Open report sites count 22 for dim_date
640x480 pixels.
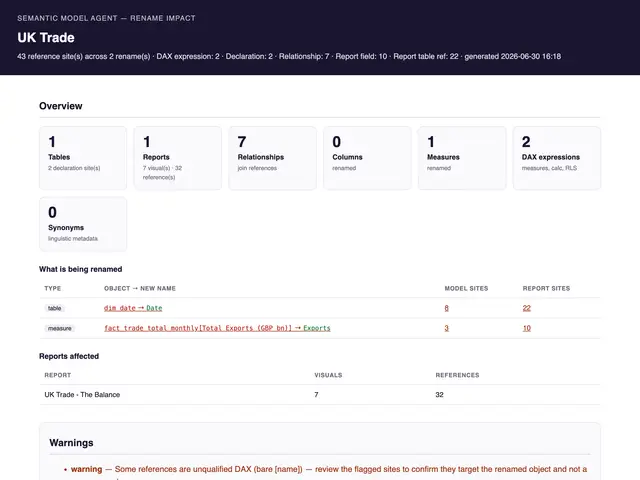point(527,308)
